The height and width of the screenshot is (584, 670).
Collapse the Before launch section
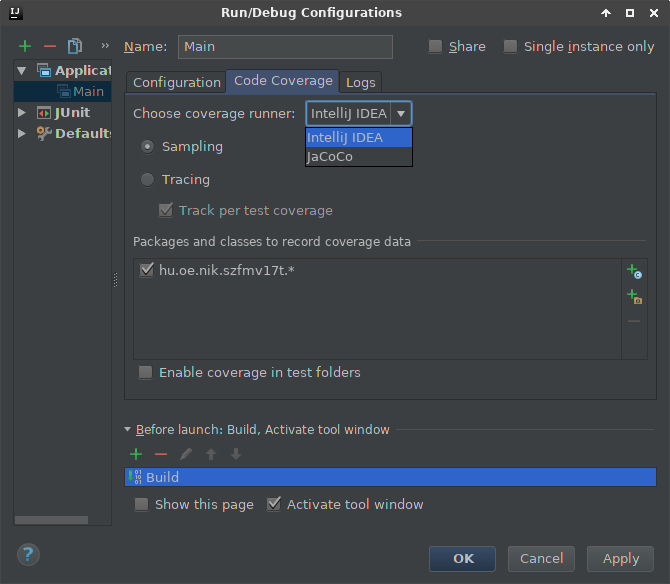(128, 430)
